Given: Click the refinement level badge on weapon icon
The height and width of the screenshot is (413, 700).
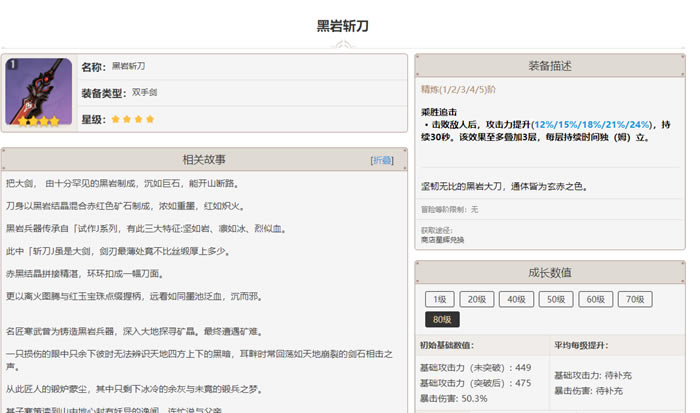Looking at the screenshot, I should (x=12, y=65).
